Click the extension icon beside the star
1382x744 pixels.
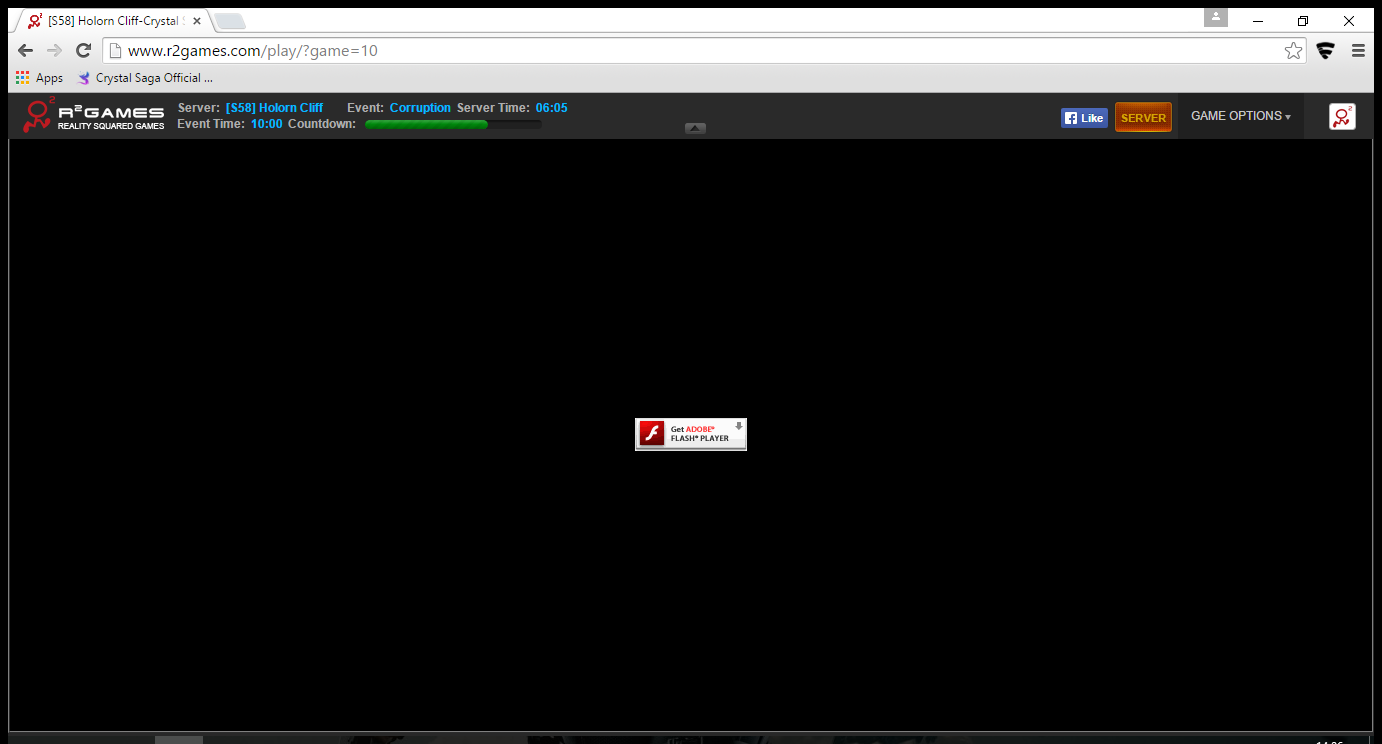point(1325,51)
